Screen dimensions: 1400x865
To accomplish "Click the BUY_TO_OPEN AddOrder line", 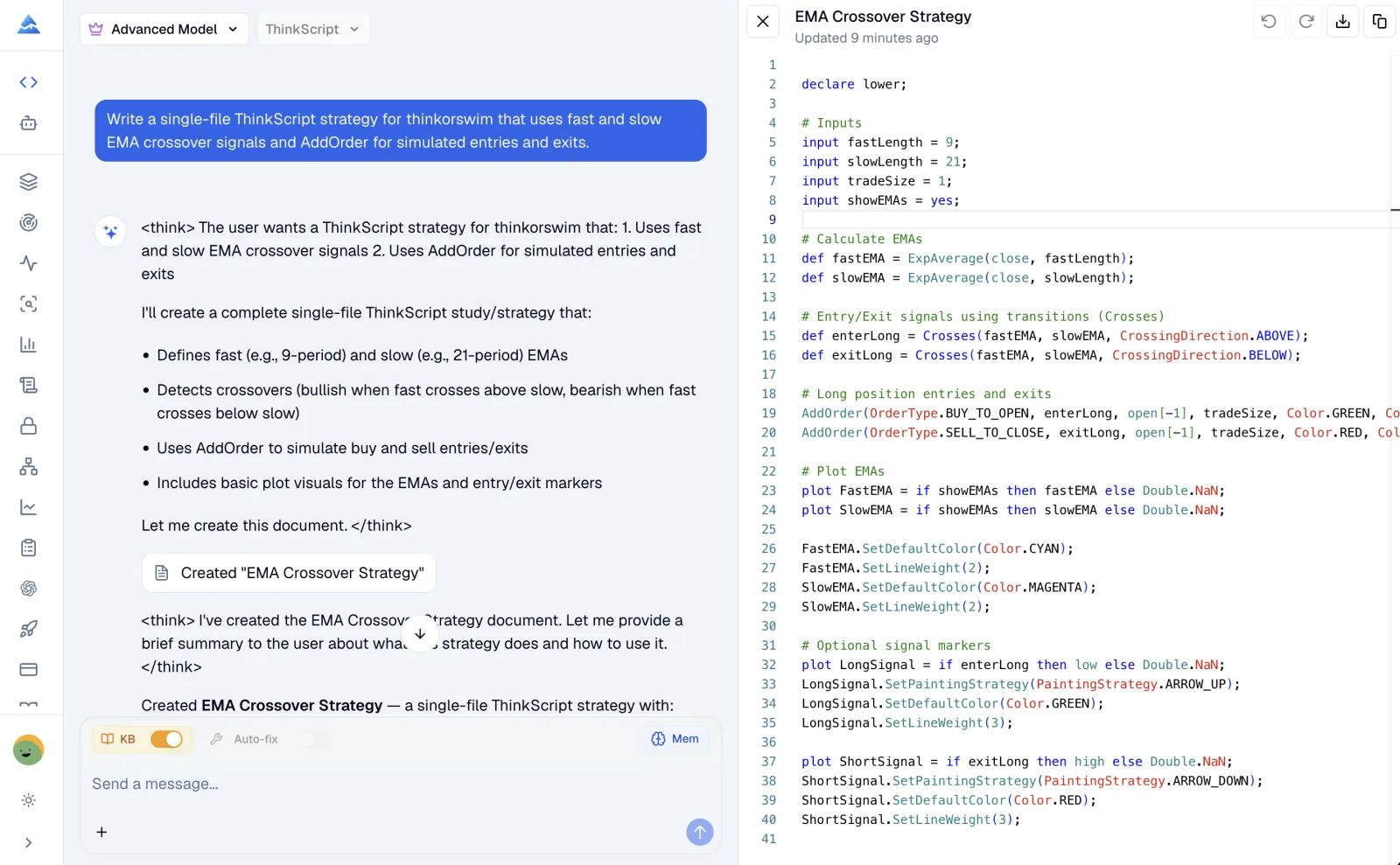I will click(1101, 413).
